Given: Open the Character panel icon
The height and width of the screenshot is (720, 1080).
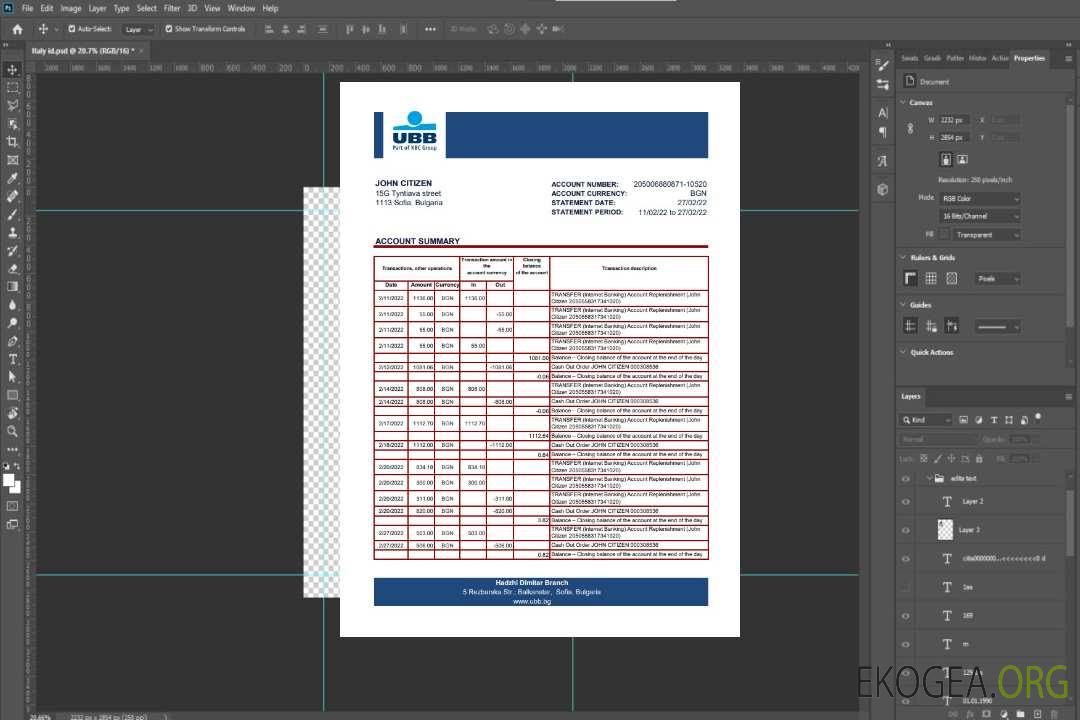Looking at the screenshot, I should coord(883,112).
